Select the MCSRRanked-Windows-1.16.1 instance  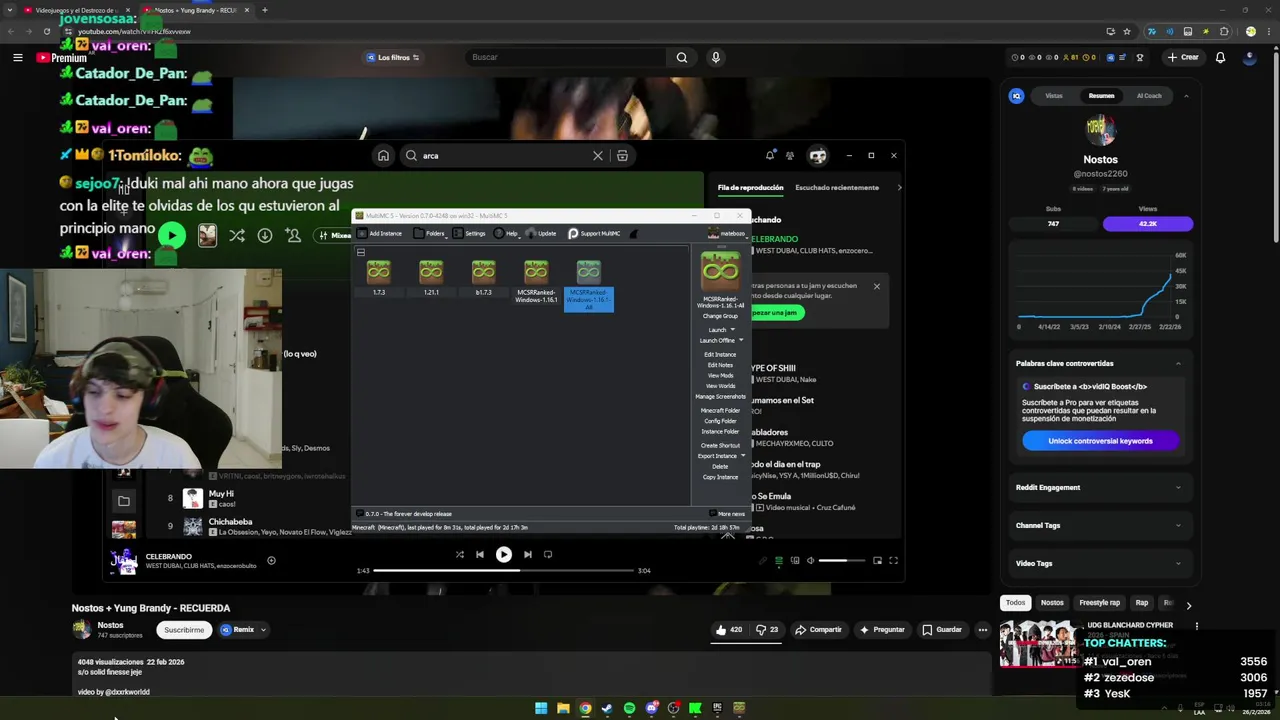[536, 281]
